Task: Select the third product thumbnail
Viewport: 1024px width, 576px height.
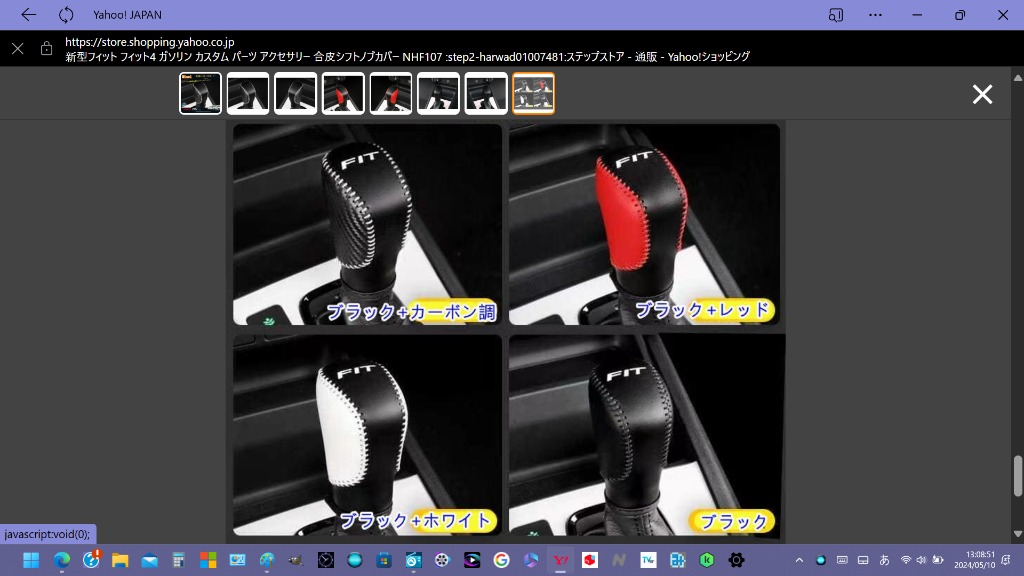Action: point(296,93)
